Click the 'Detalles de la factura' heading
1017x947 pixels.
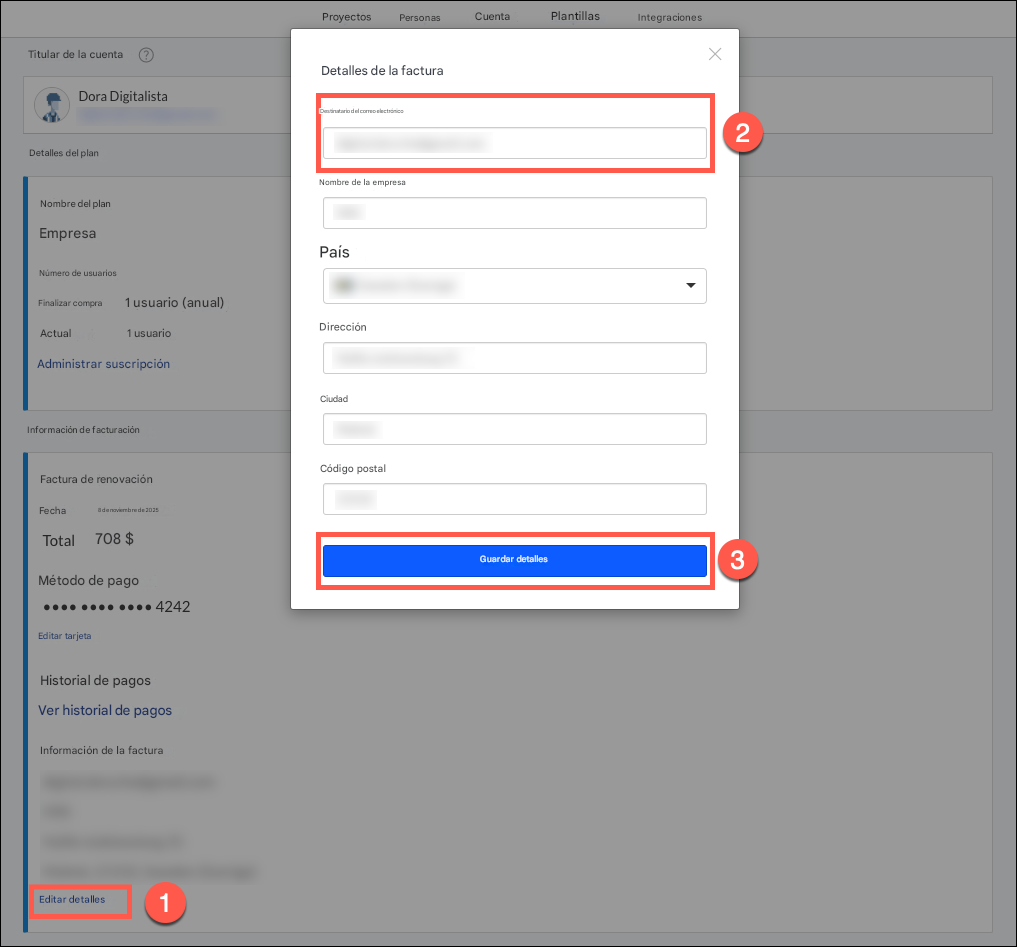point(382,71)
